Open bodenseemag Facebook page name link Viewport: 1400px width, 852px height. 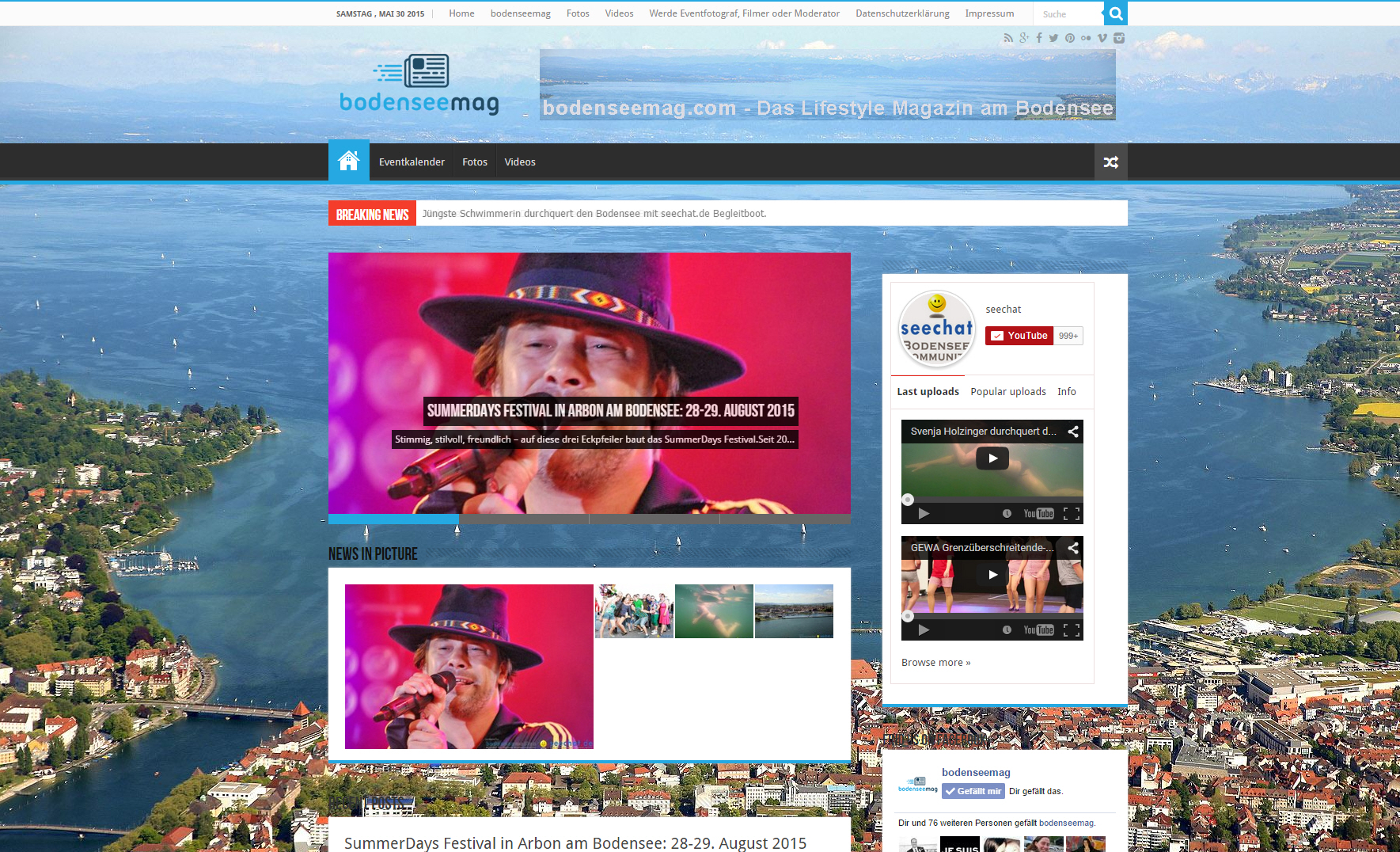(x=976, y=773)
